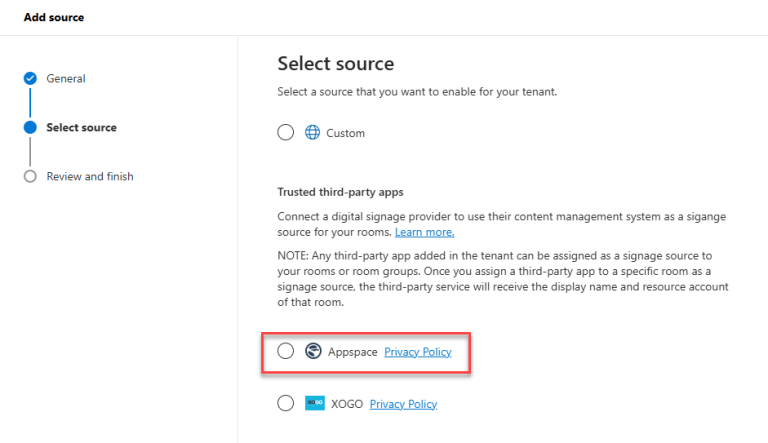Enable the XOGO radio button
Screen dimensions: 768x443
pos(286,403)
